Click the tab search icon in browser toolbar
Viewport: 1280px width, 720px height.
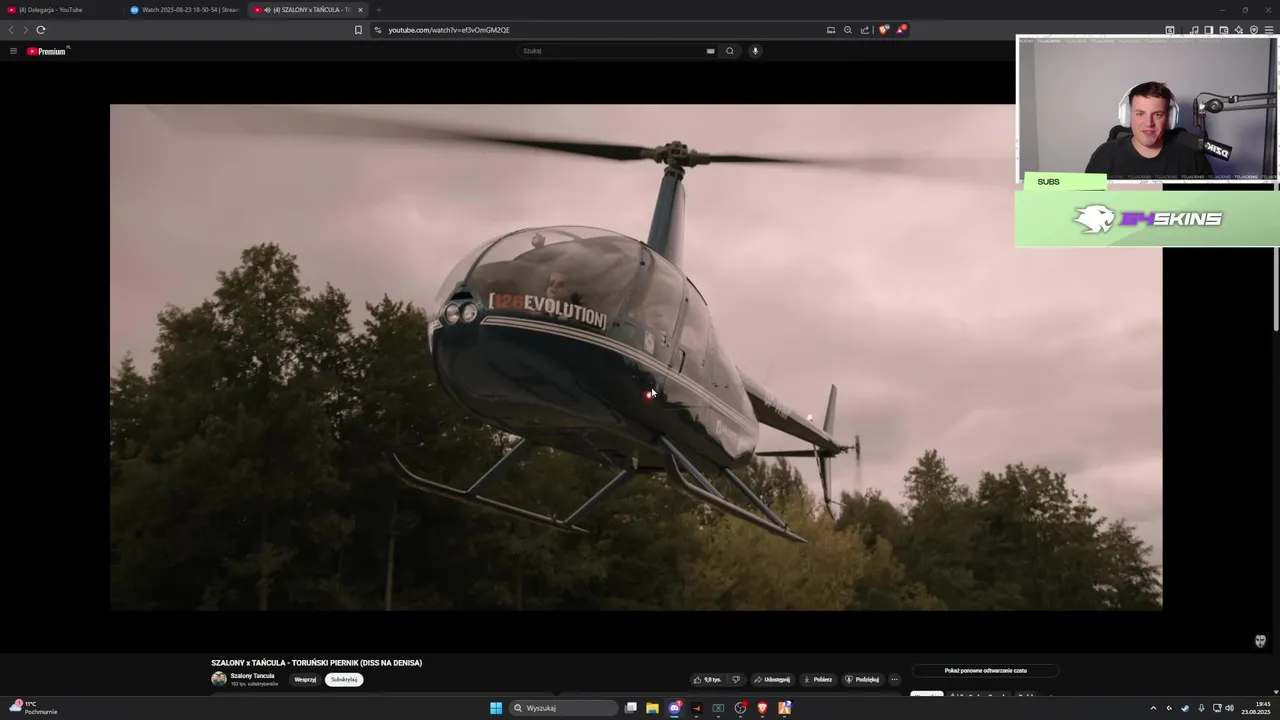tap(1170, 30)
